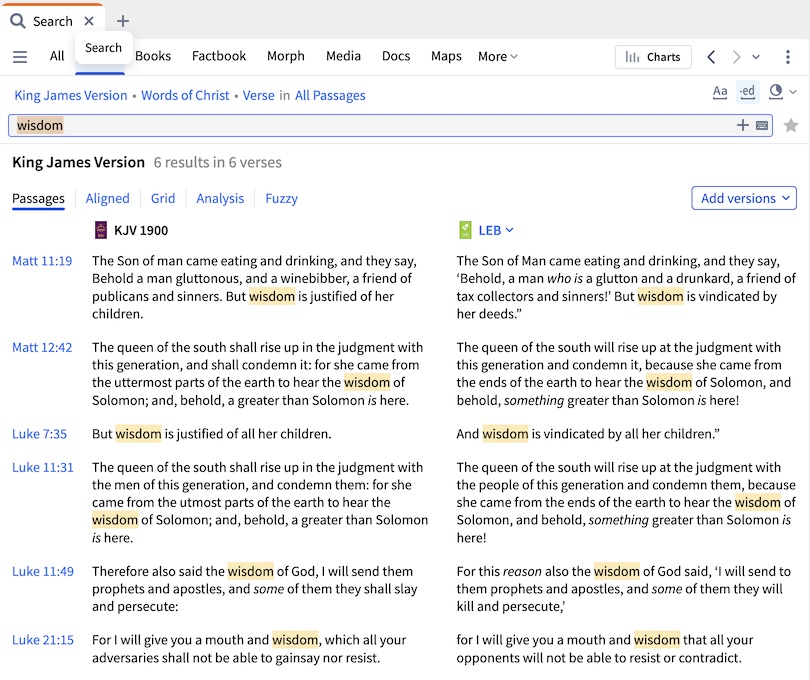This screenshot has width=810, height=680.
Task: Change the Verse search scope
Action: coord(258,96)
